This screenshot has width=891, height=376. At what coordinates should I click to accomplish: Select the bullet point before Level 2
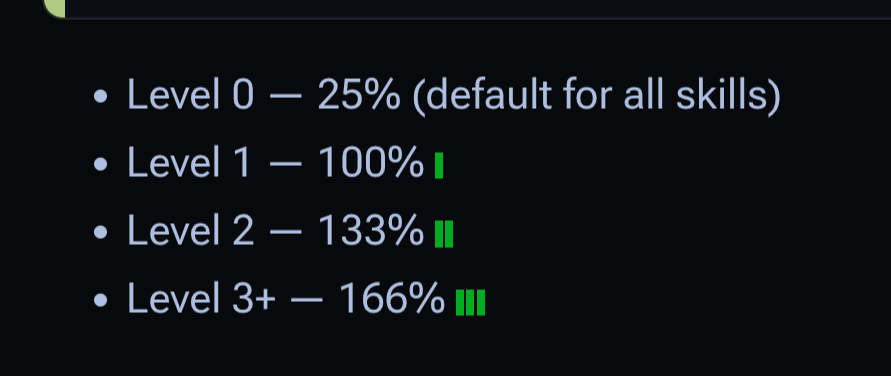click(x=100, y=233)
